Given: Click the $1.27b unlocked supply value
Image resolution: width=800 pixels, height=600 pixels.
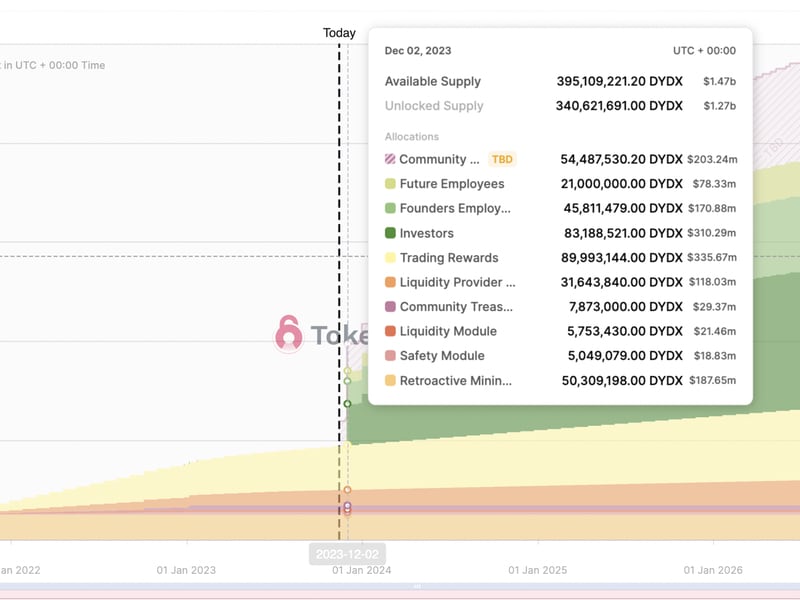Looking at the screenshot, I should click(719, 106).
